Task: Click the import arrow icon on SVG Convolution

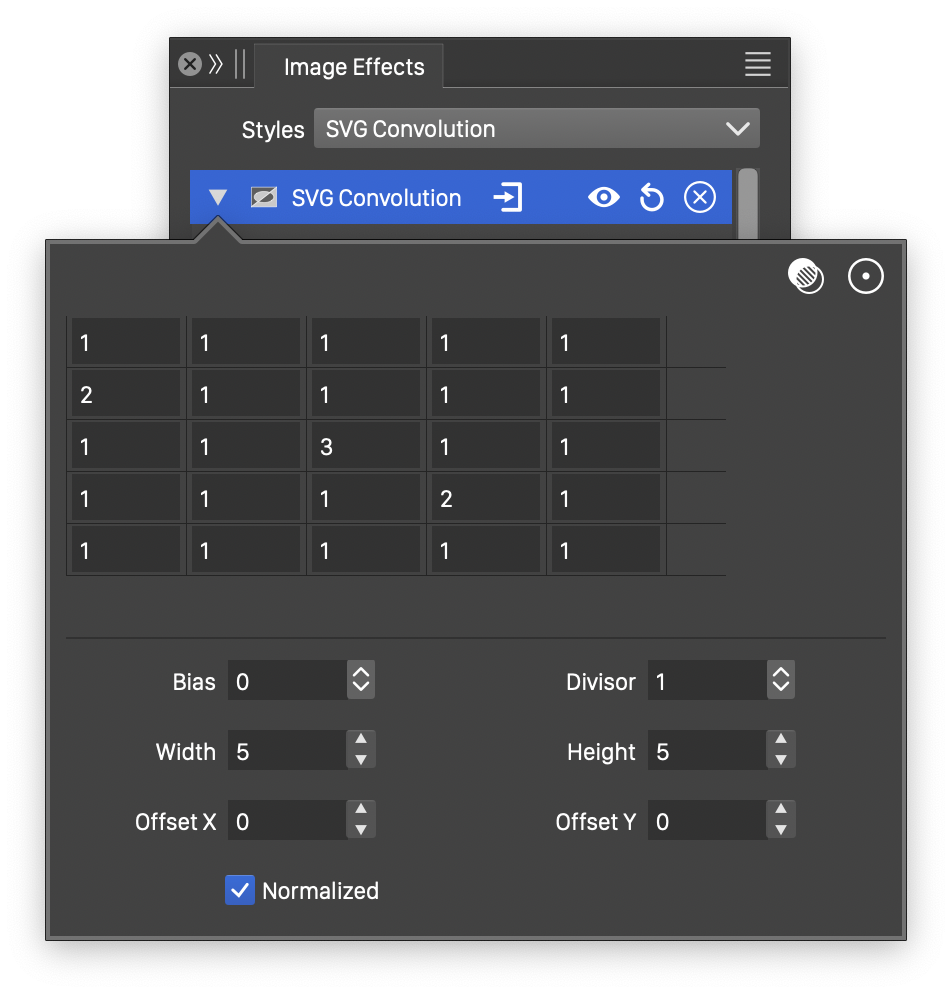Action: (x=508, y=197)
